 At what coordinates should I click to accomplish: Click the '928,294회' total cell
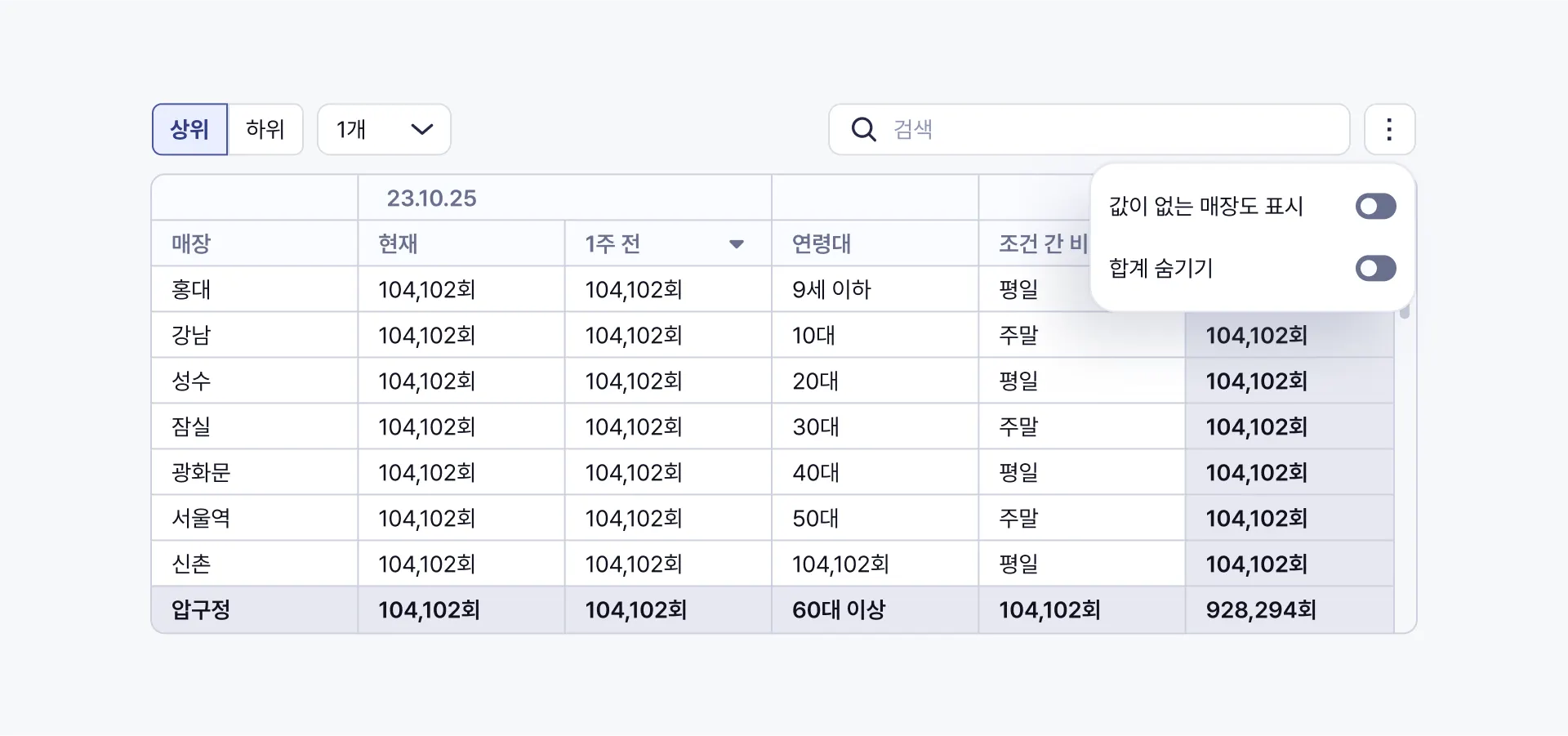point(1260,609)
